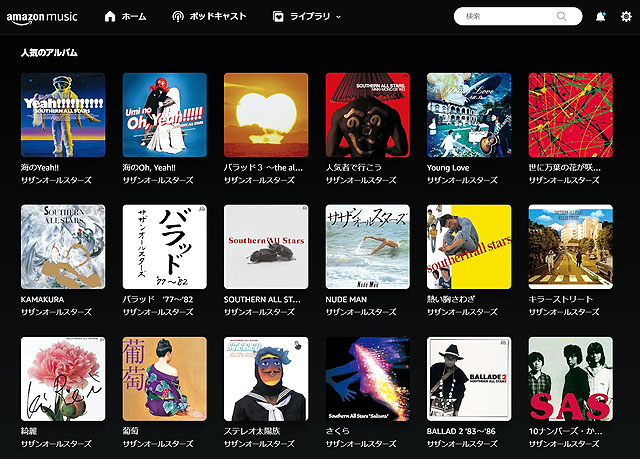
Task: Click the さくら title text
Action: pyautogui.click(x=338, y=431)
